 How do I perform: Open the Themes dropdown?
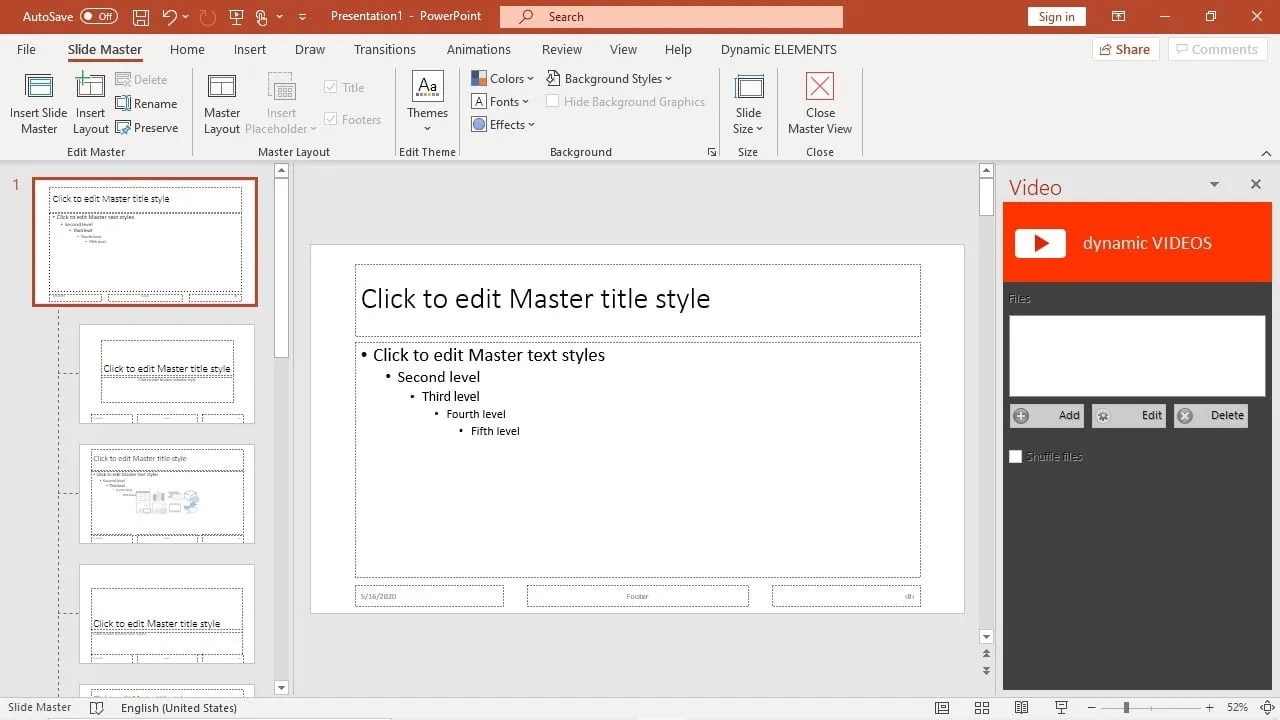click(x=427, y=103)
